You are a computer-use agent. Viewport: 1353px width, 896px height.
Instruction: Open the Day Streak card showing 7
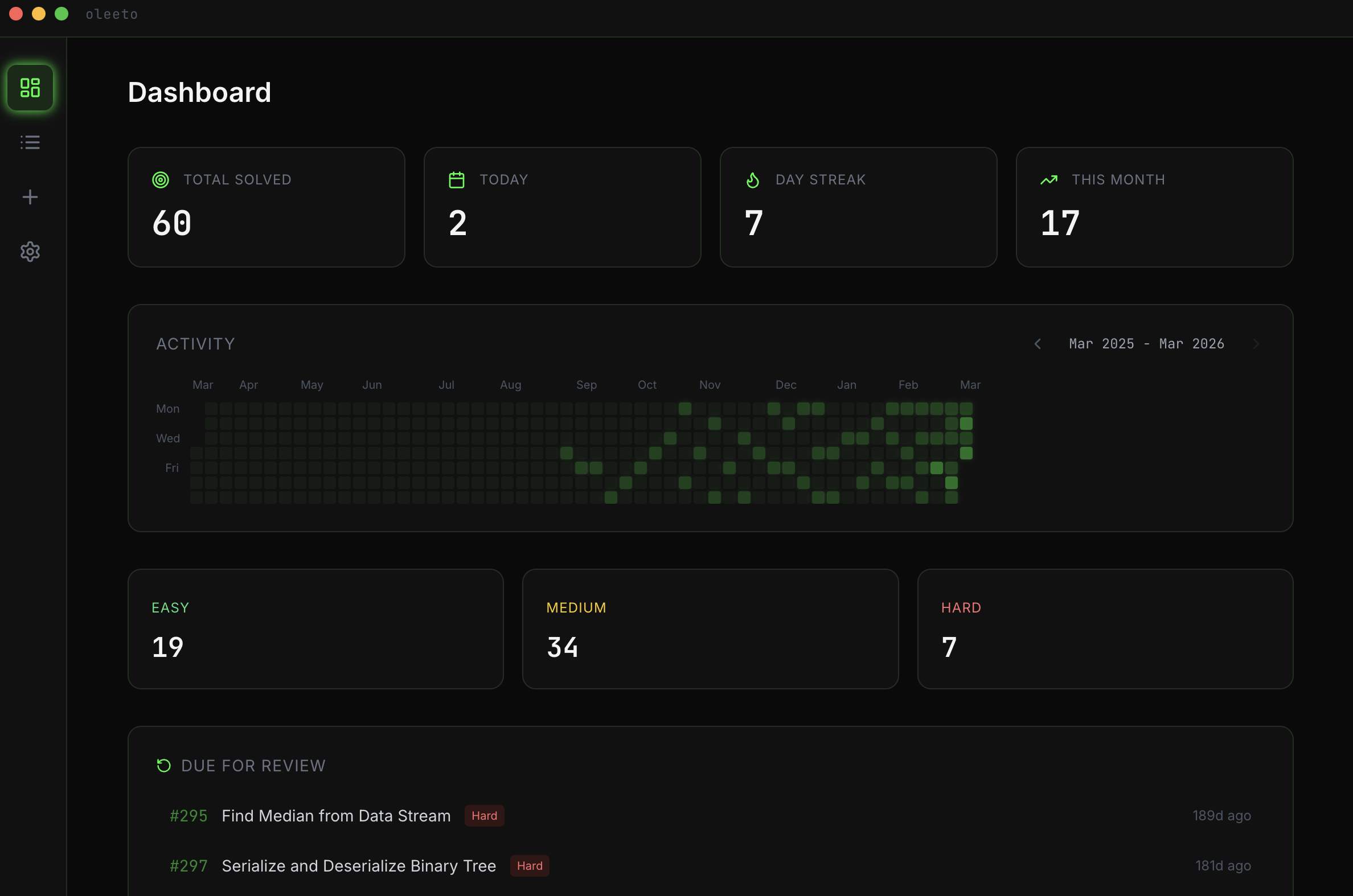coord(859,207)
